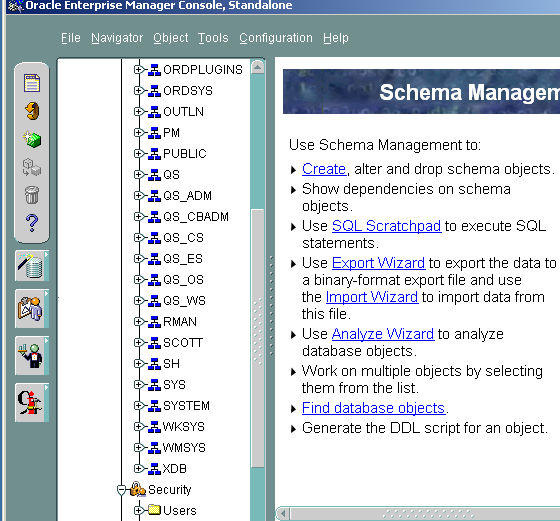Click the Security padlock node icon
The height and width of the screenshot is (521, 560).
click(138, 489)
